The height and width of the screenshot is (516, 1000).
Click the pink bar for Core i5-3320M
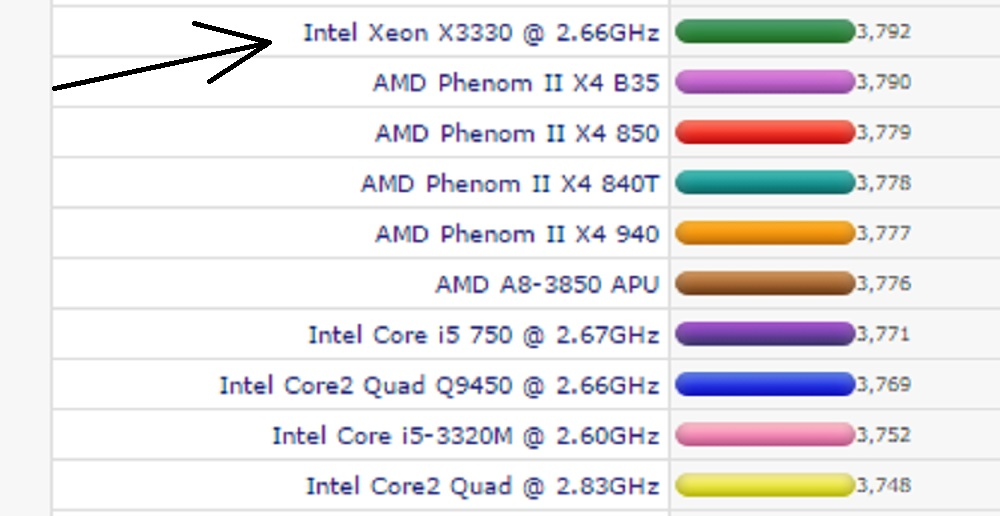765,435
